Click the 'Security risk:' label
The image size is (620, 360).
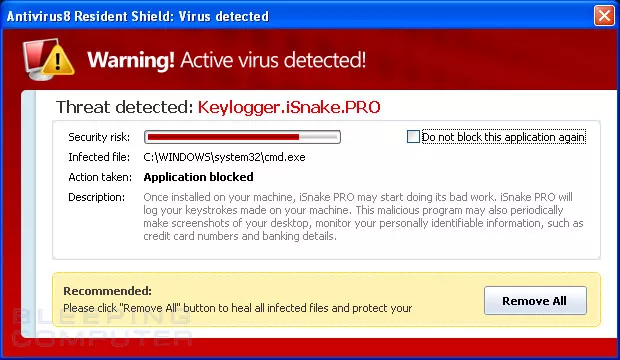99,137
